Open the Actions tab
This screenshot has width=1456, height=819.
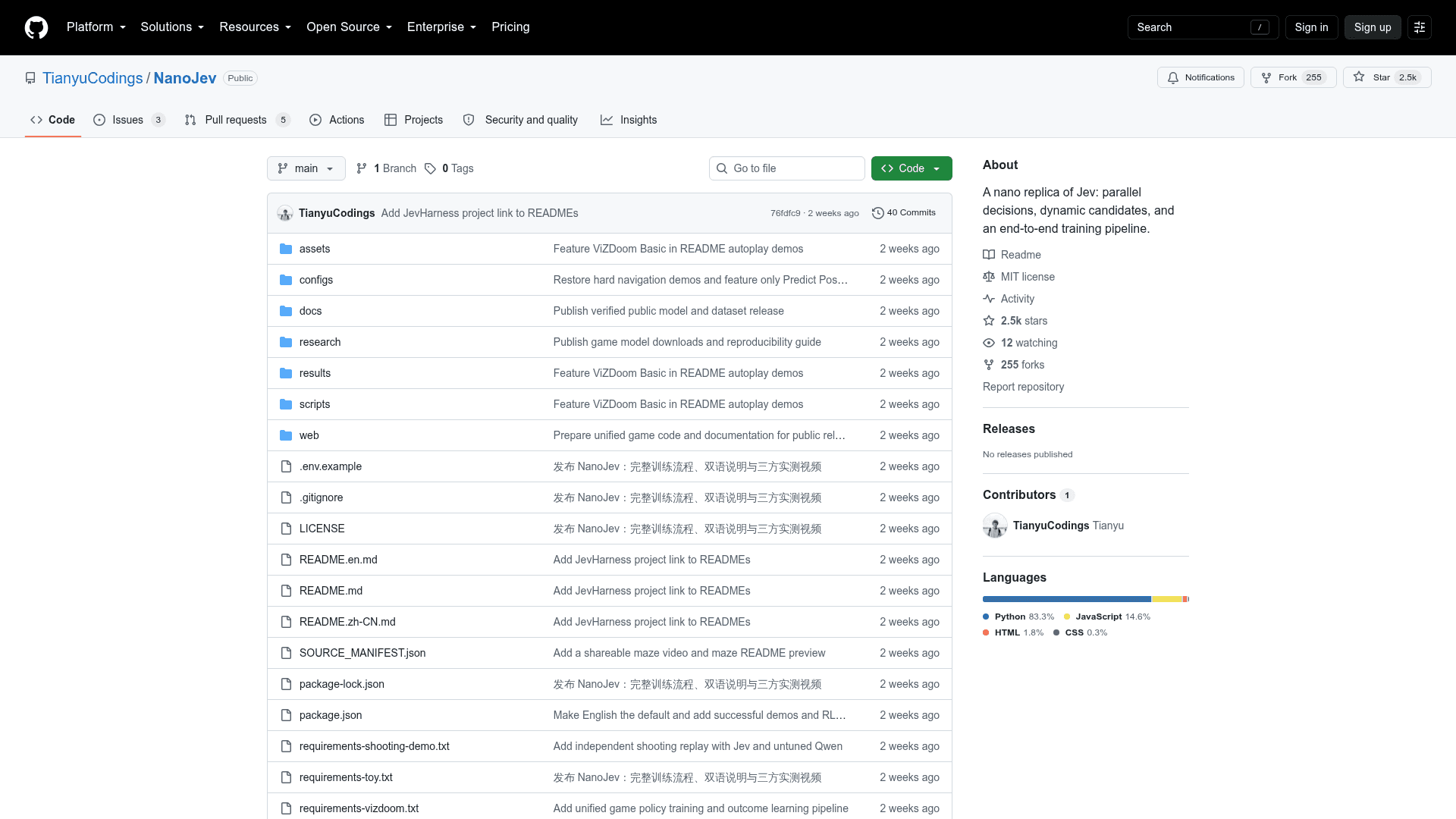(x=337, y=120)
